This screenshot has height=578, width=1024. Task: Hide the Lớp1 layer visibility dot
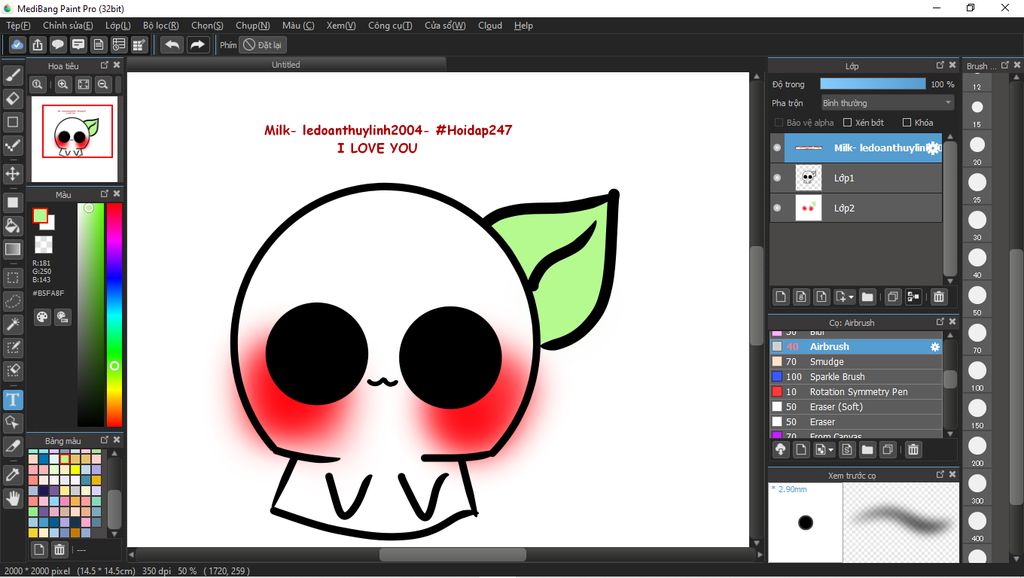point(777,178)
